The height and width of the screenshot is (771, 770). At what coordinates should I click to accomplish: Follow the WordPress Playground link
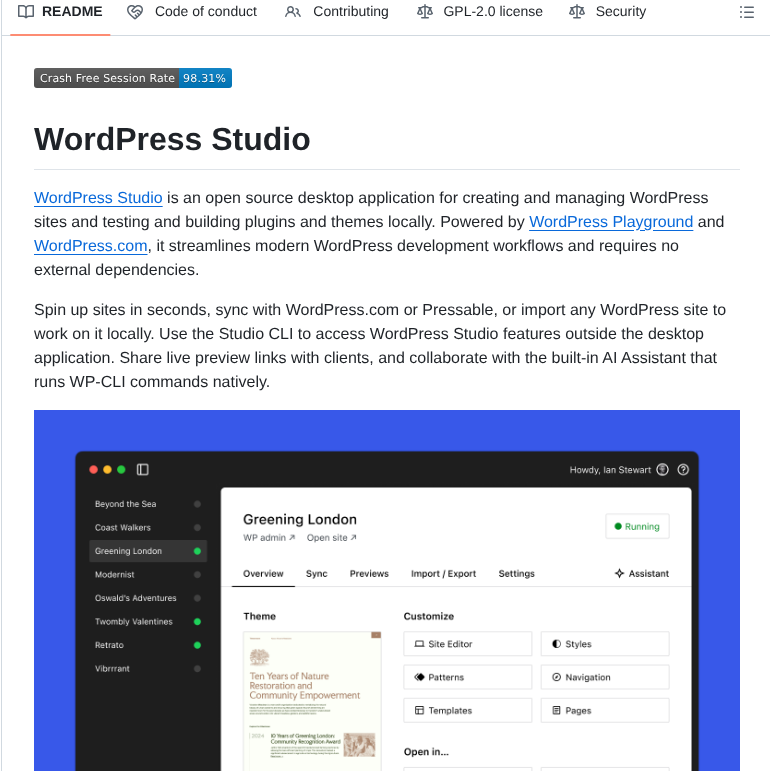point(611,222)
